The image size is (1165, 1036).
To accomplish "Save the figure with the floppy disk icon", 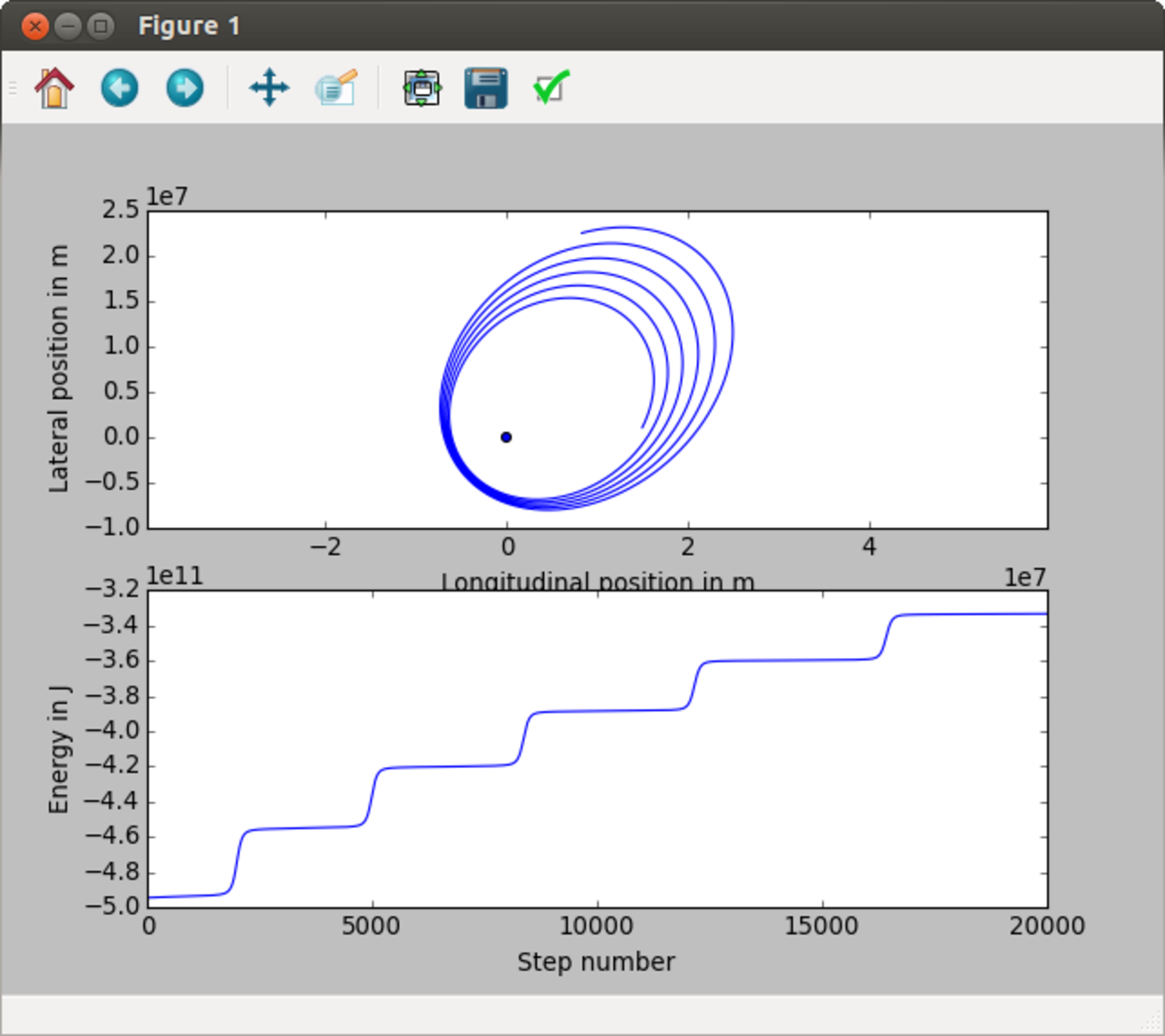I will pos(486,88).
